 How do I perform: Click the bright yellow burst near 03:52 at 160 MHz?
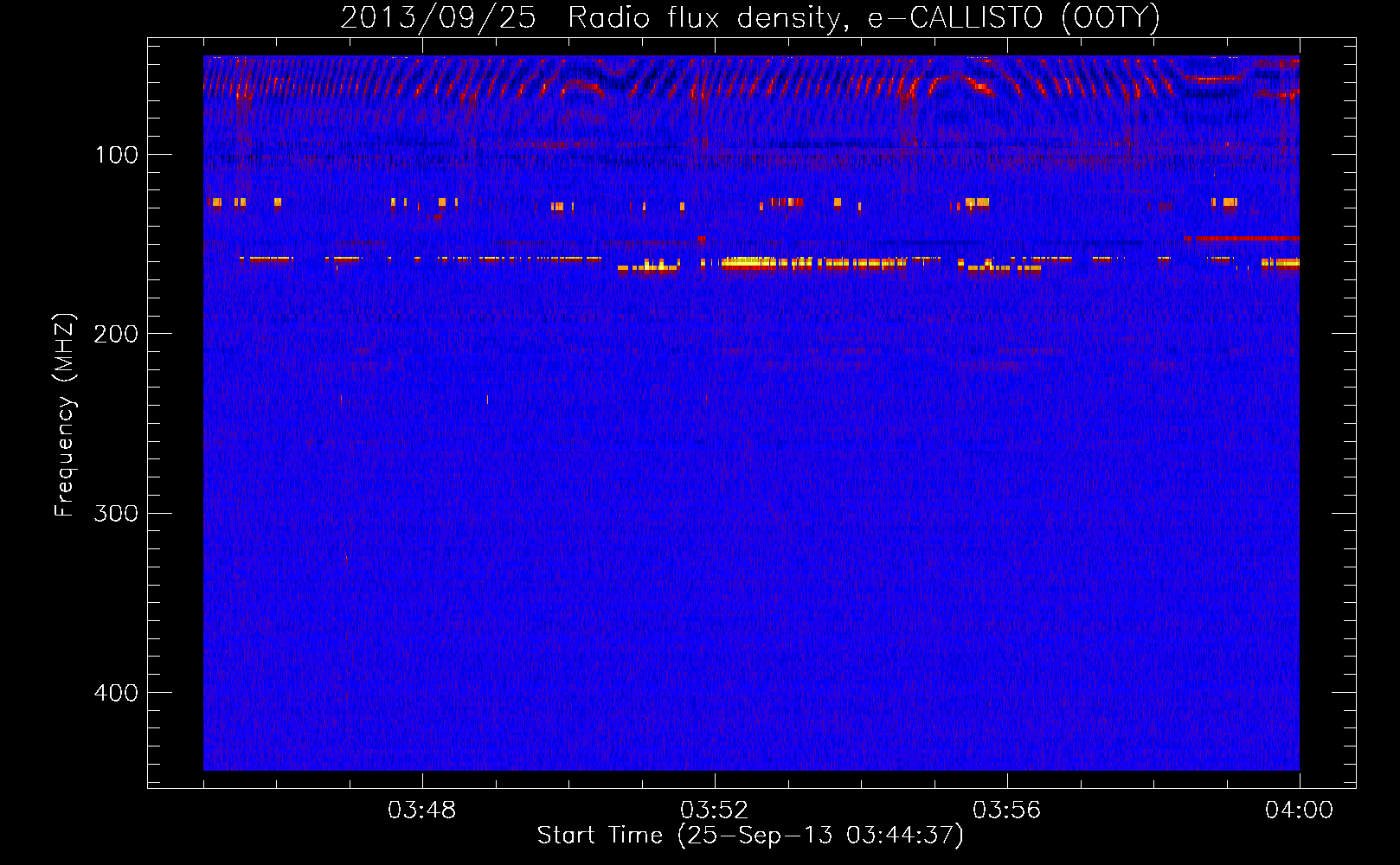pyautogui.click(x=751, y=262)
